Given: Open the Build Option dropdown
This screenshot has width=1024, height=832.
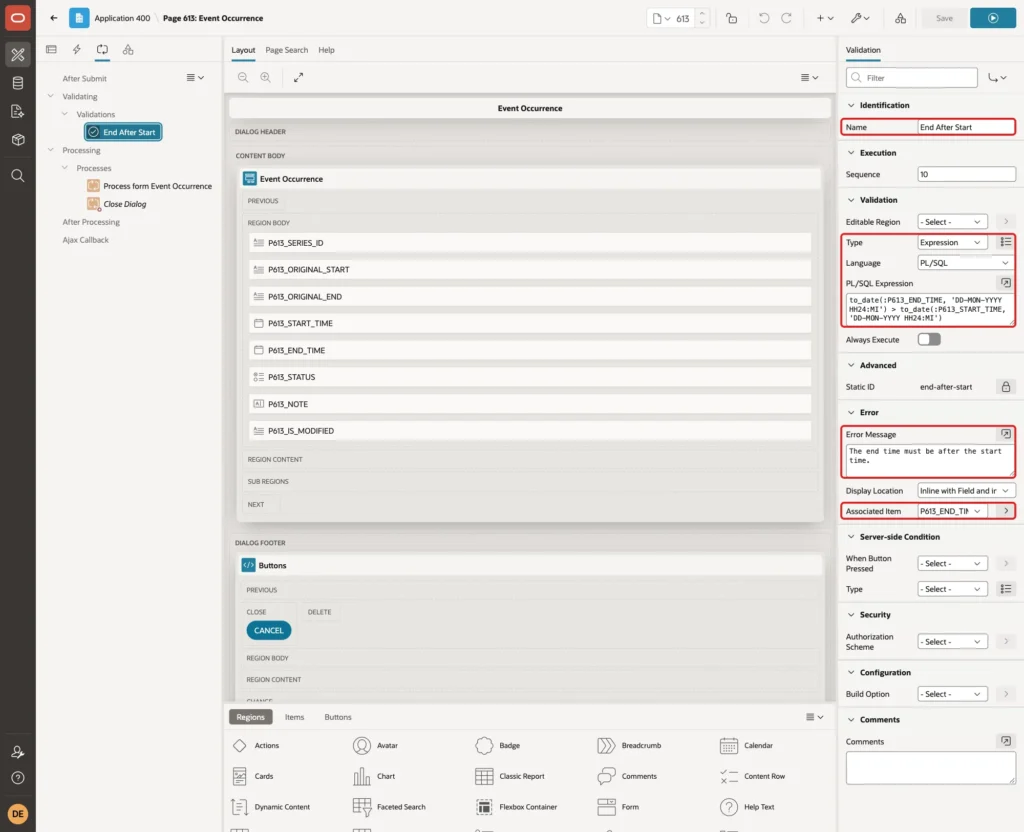Looking at the screenshot, I should pyautogui.click(x=952, y=694).
